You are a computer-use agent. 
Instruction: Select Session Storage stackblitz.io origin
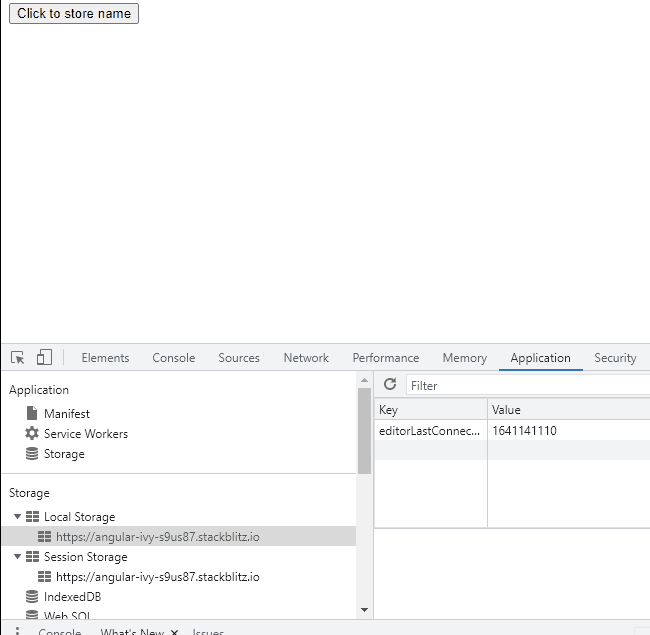[x=157, y=577]
